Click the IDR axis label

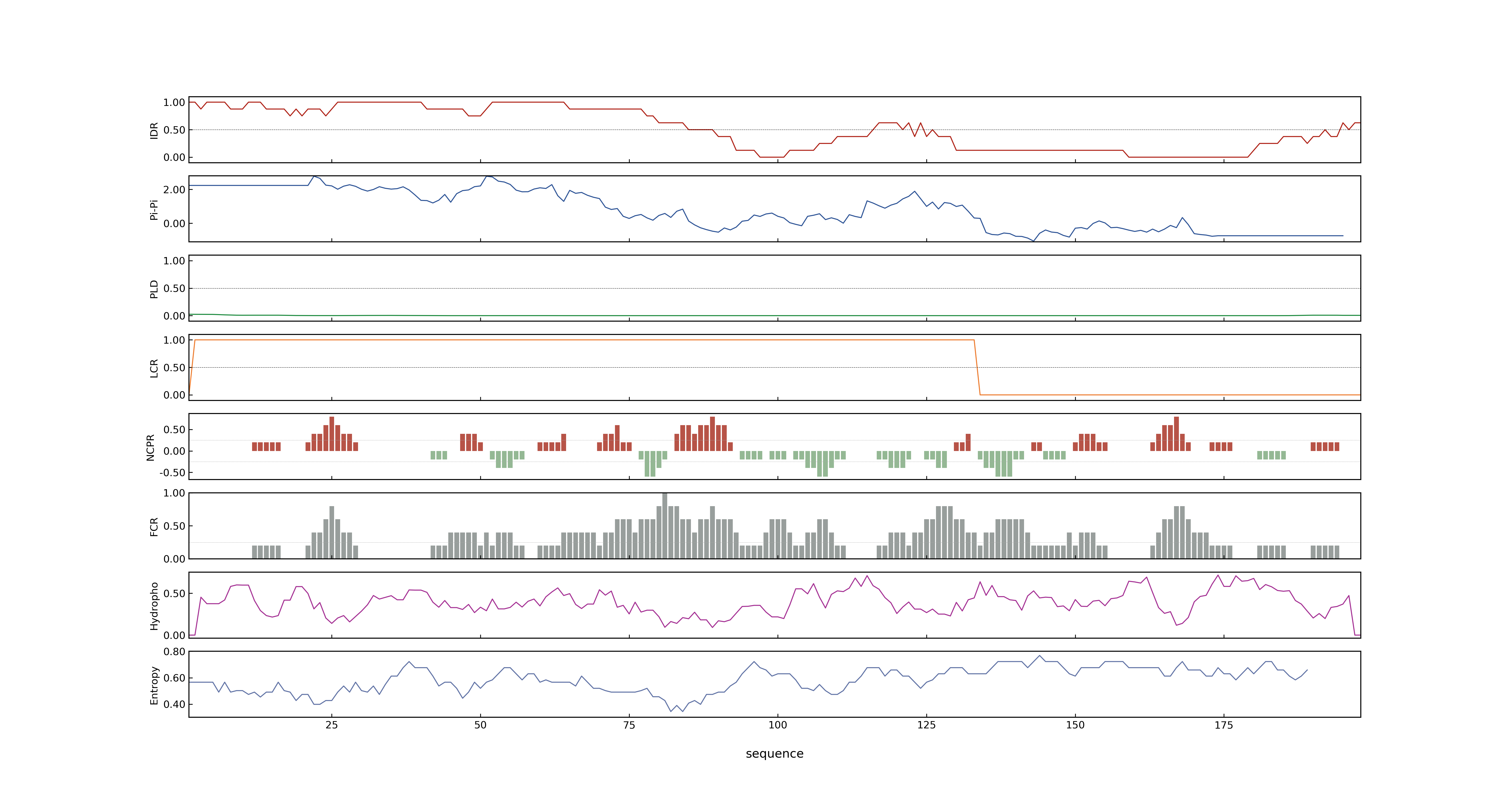coord(154,130)
